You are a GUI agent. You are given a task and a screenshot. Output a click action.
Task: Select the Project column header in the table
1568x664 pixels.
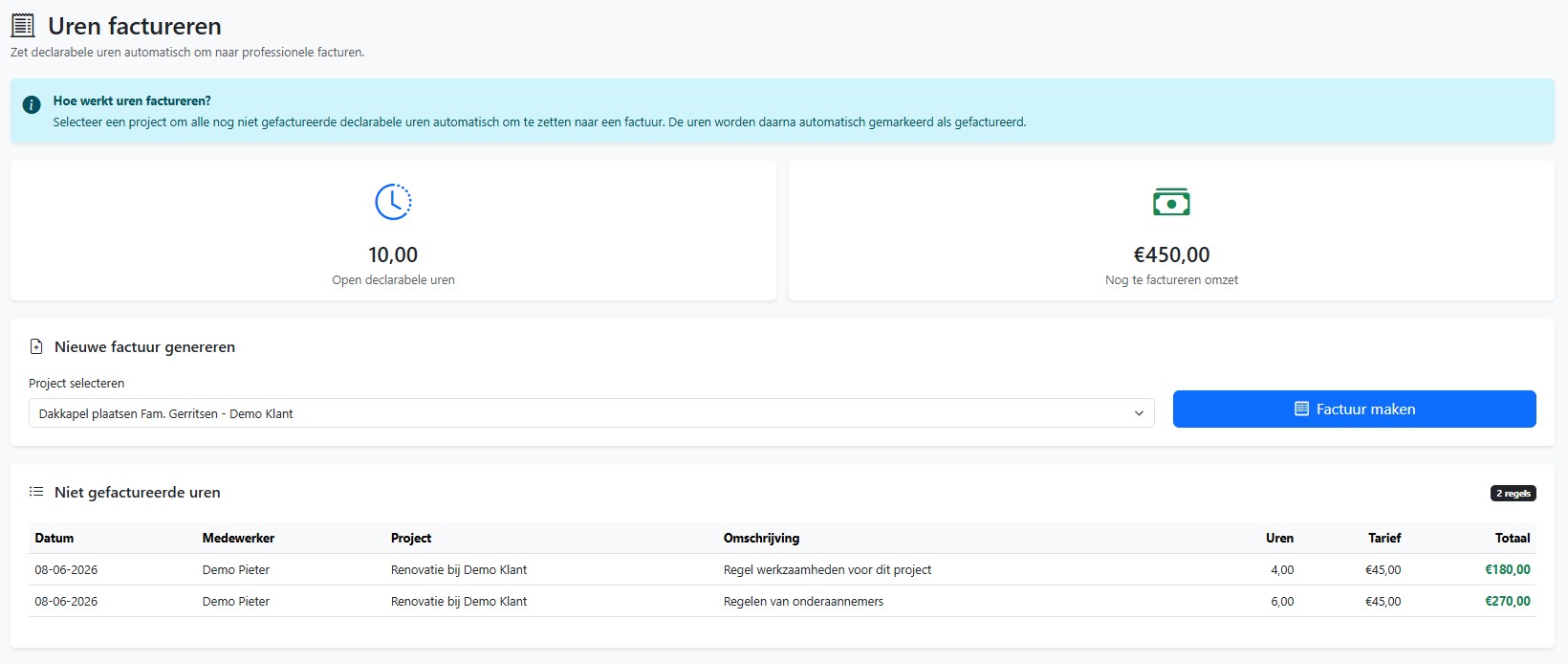pos(411,538)
